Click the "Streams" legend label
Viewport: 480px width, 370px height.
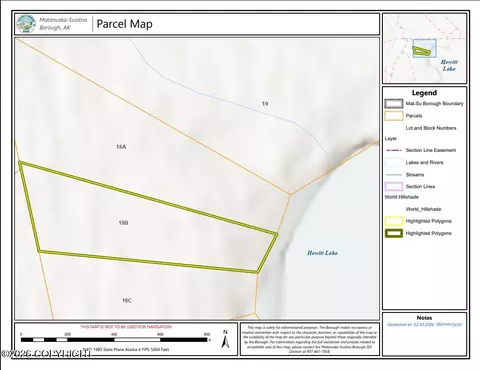[415, 175]
